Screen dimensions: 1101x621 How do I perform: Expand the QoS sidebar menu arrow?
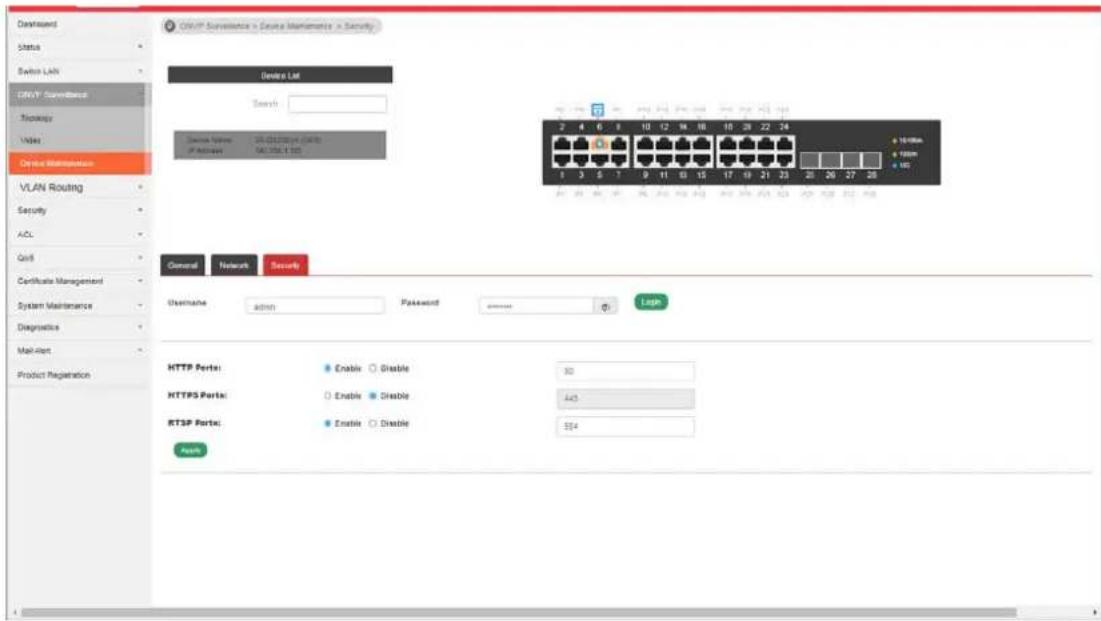(140, 258)
